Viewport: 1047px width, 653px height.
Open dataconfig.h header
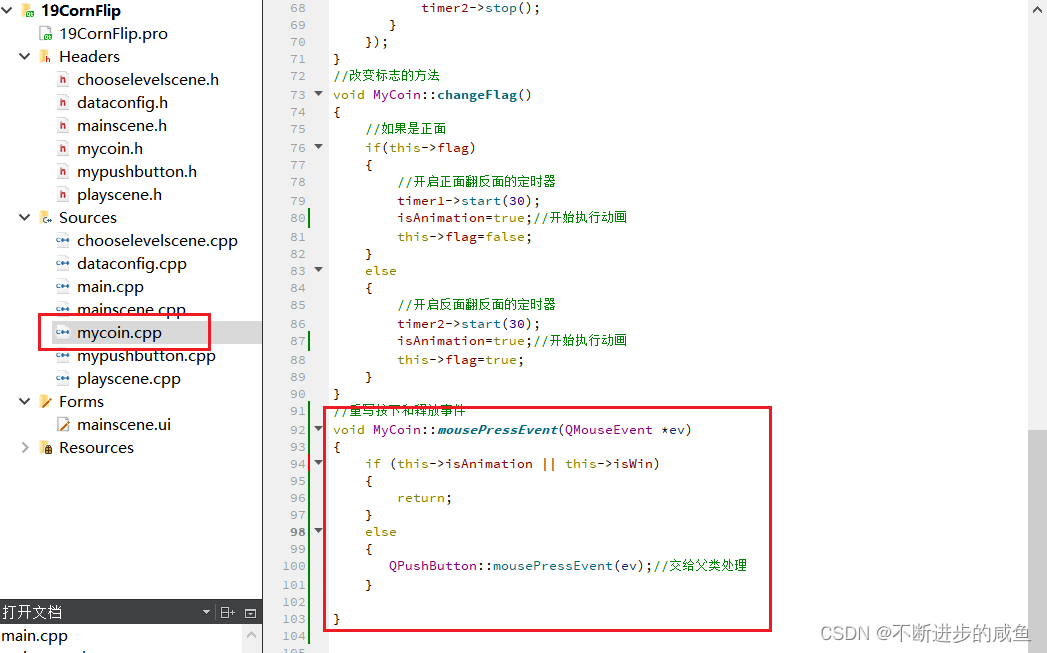point(122,103)
